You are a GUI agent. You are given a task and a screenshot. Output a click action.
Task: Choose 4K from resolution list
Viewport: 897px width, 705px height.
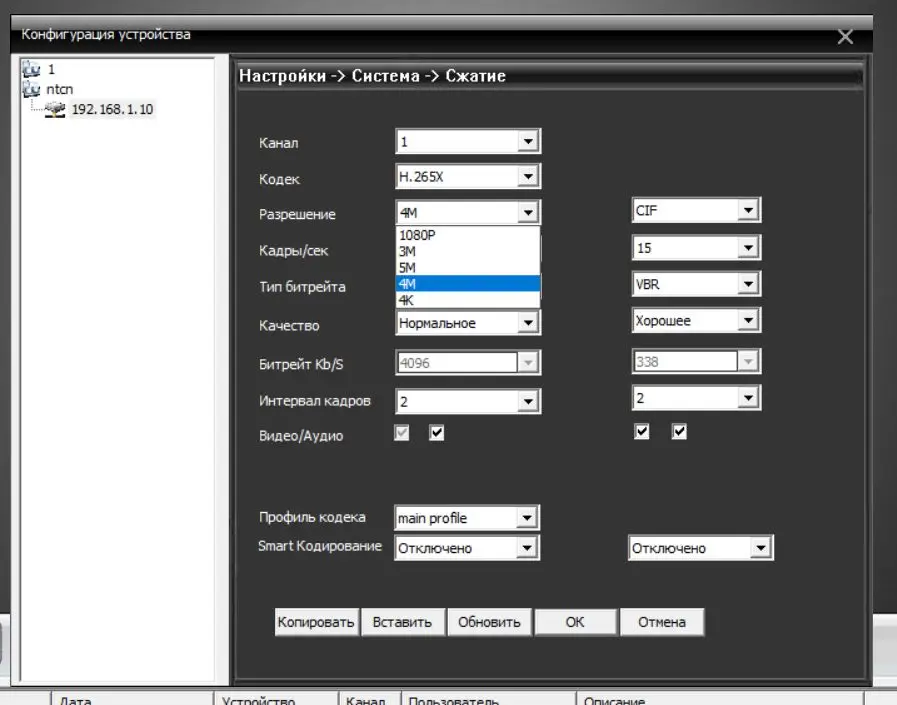[x=468, y=300]
